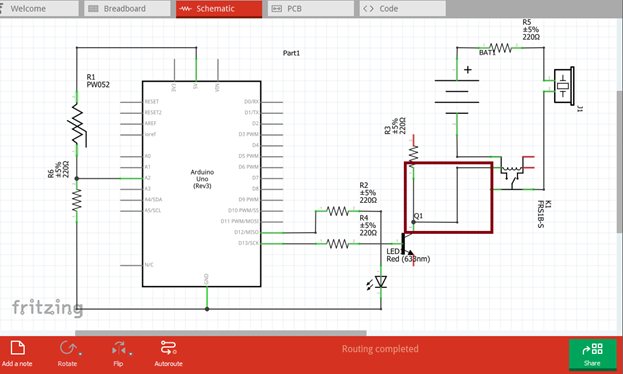Click the vertical canvas scrollbar
The width and height of the screenshot is (623, 374).
click(x=620, y=161)
